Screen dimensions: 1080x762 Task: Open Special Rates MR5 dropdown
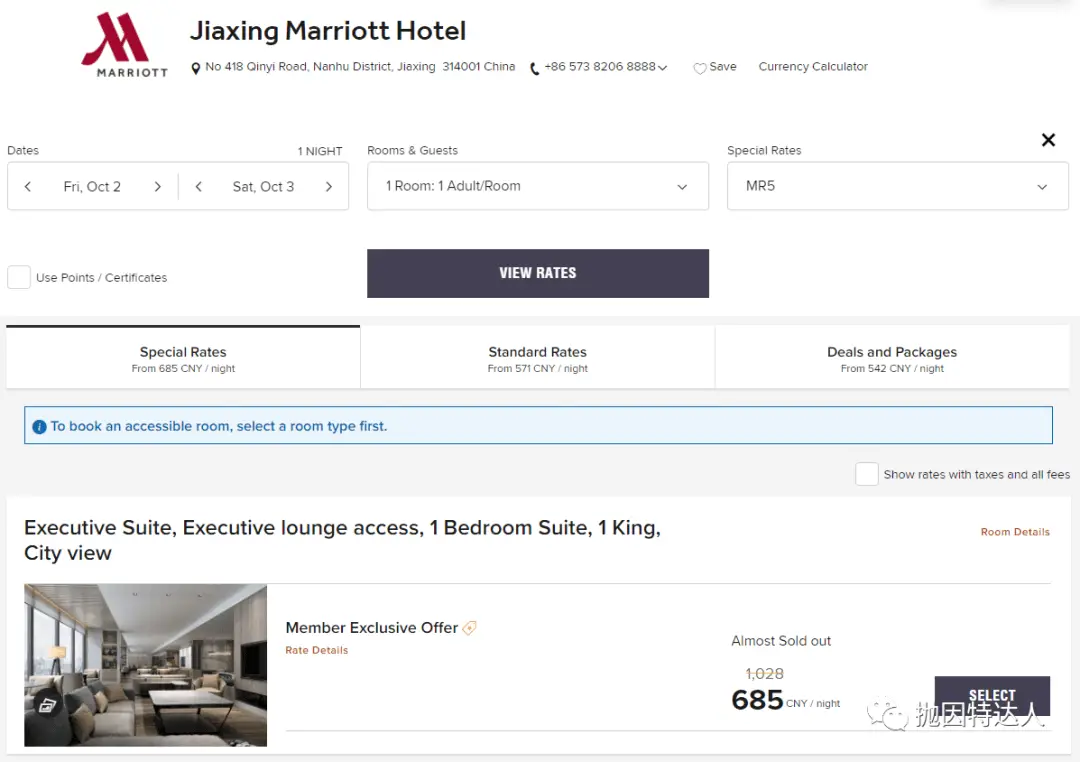[x=897, y=187]
